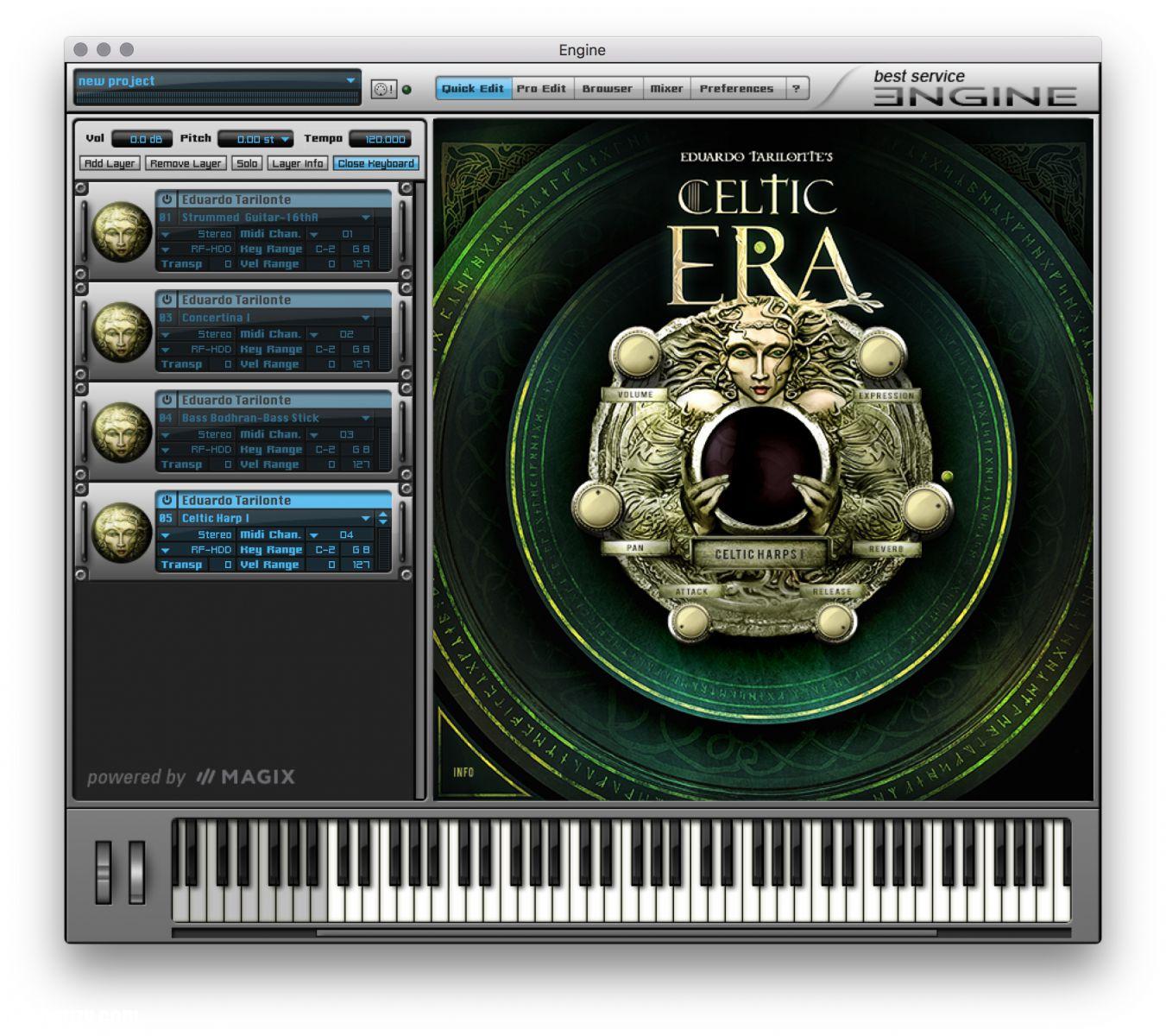Click the INFO link on Celtic Era panel
Screen dimensions: 1166x1036
click(463, 772)
